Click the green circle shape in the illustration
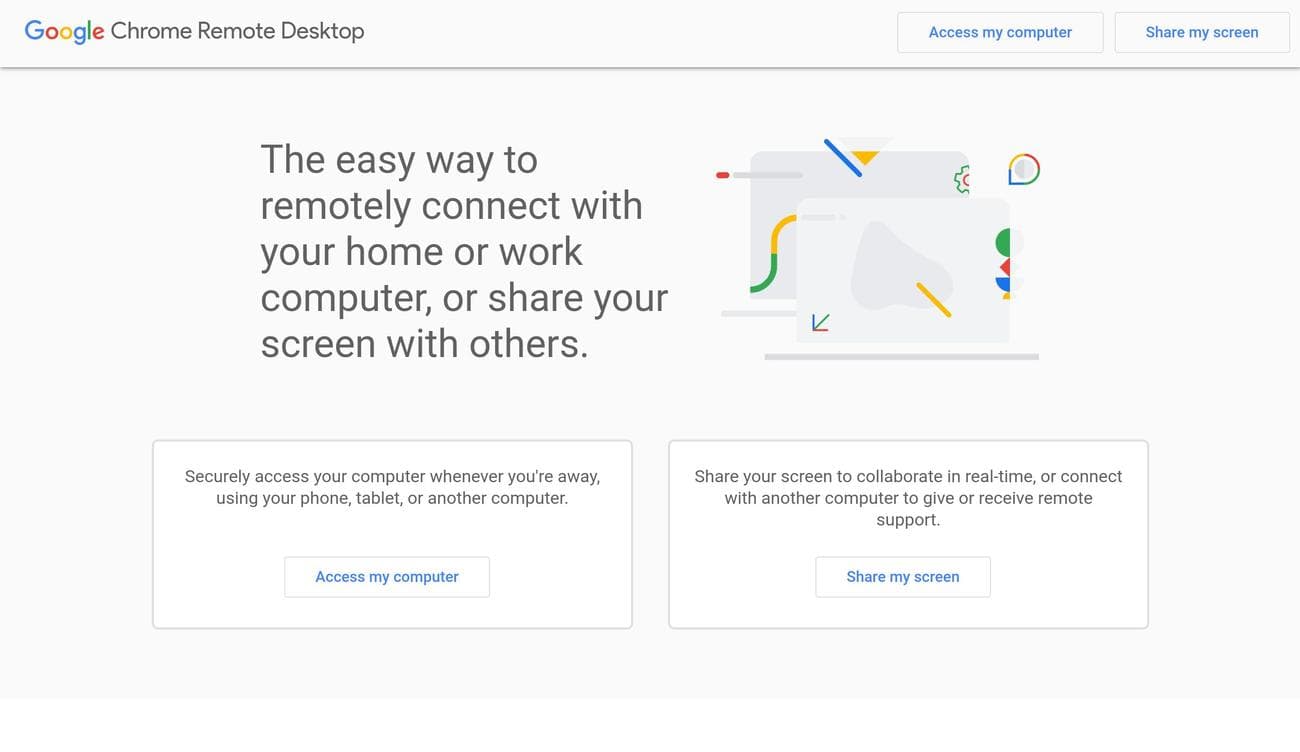 [1003, 240]
